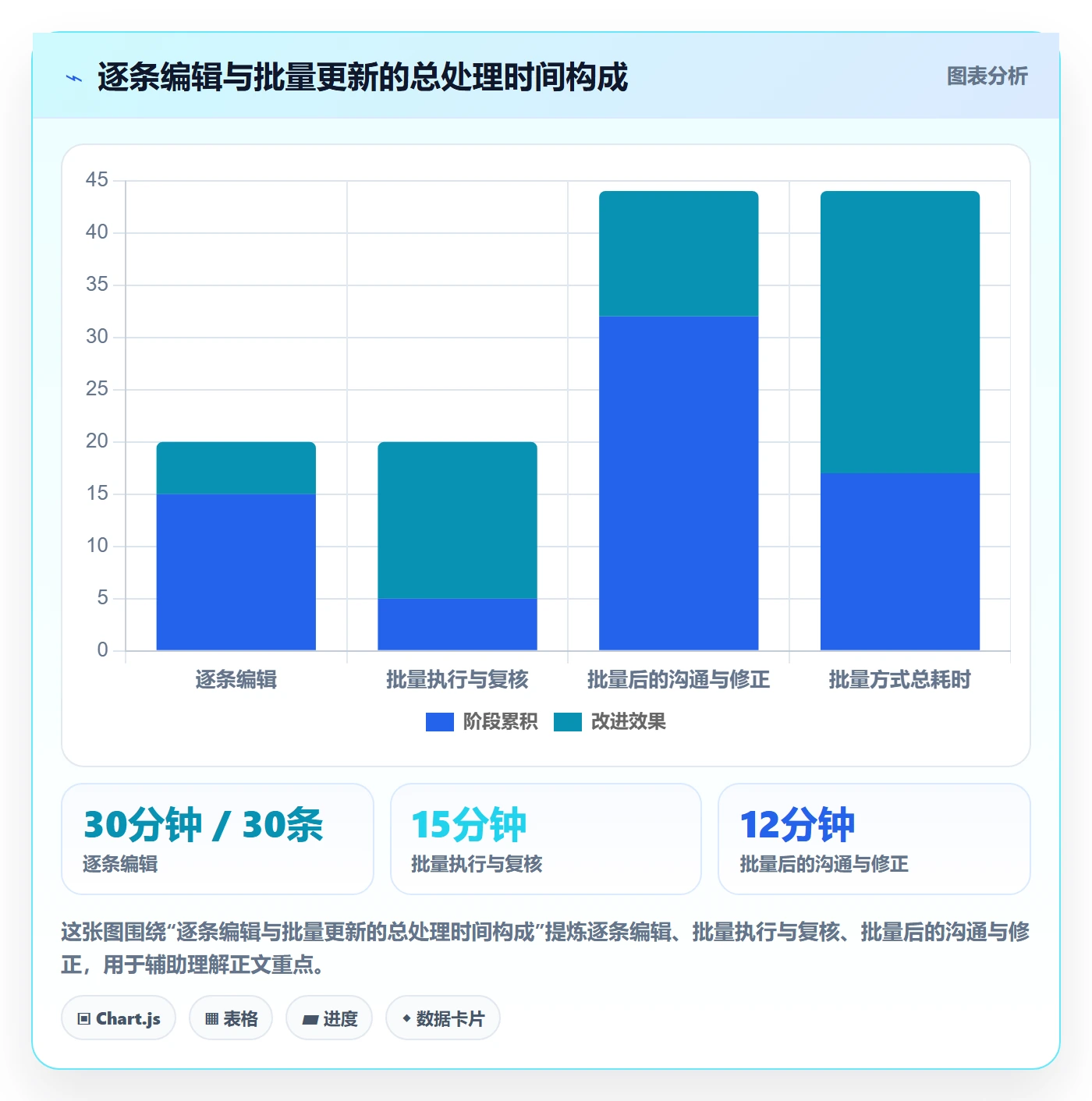
Task: Click the y-axis value 45
Action: [97, 180]
